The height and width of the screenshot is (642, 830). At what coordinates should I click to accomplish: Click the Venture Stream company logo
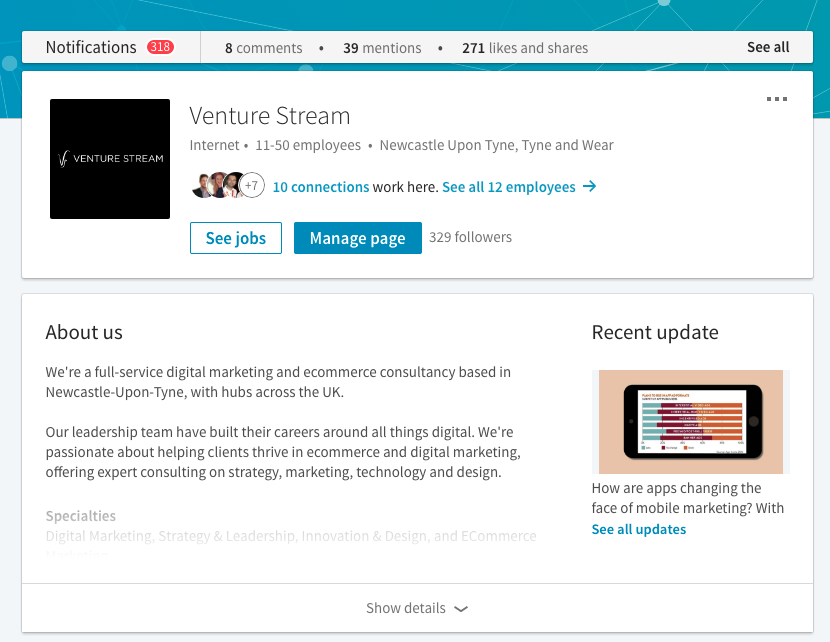click(x=110, y=159)
